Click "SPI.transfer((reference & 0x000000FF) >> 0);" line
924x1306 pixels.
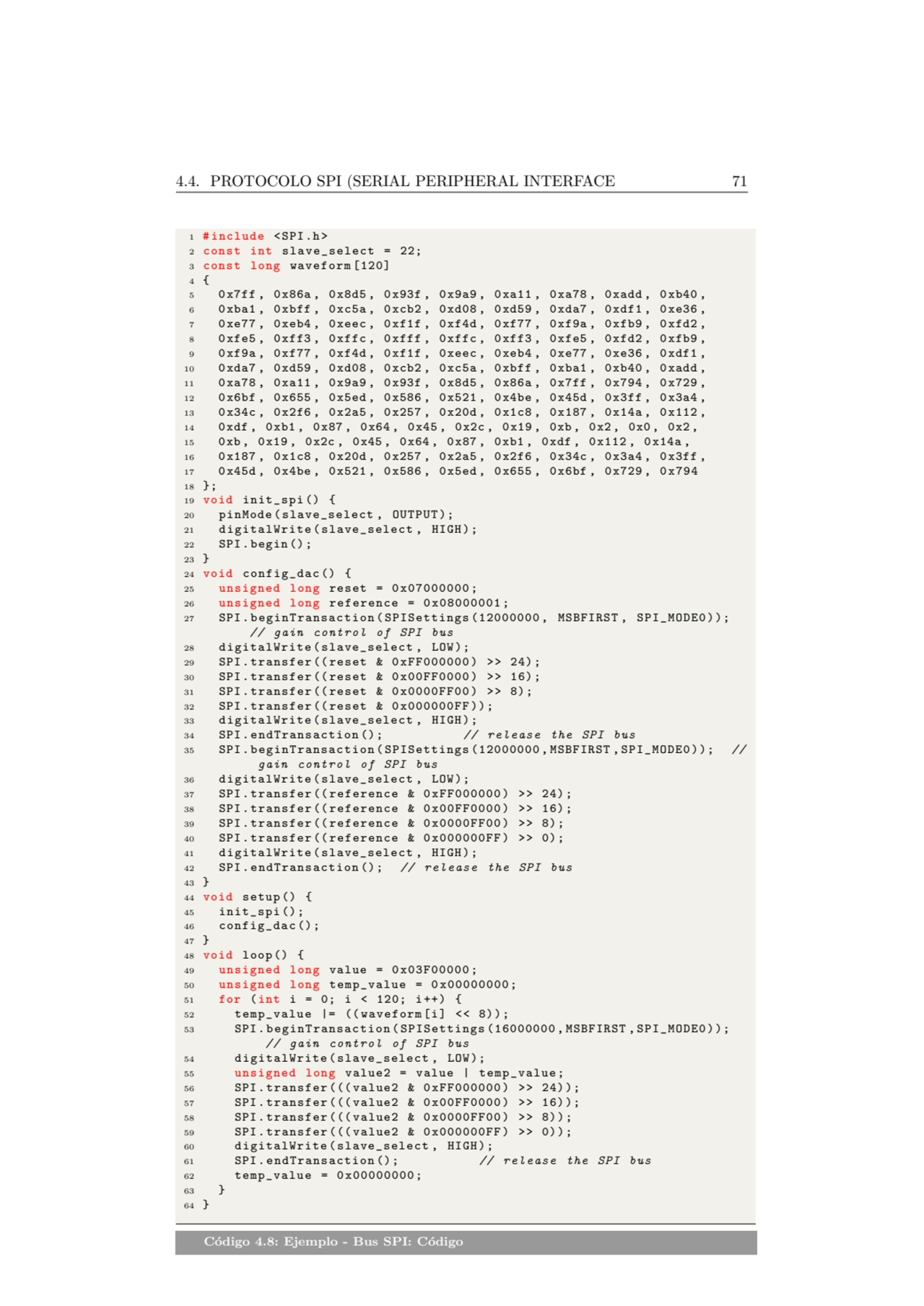pos(391,838)
